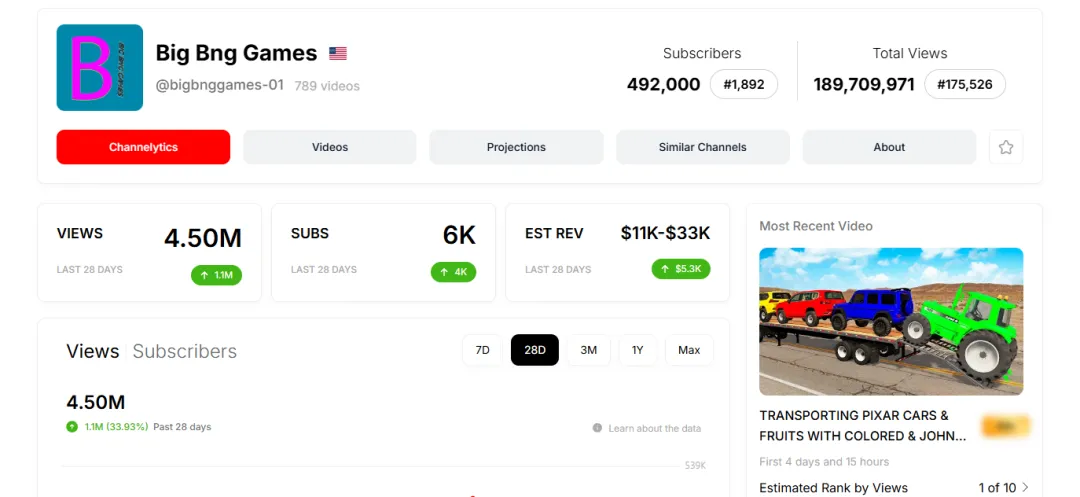1080x497 pixels.
Task: Click the green up-arrow circle under 4.50M
Action: tap(72, 427)
